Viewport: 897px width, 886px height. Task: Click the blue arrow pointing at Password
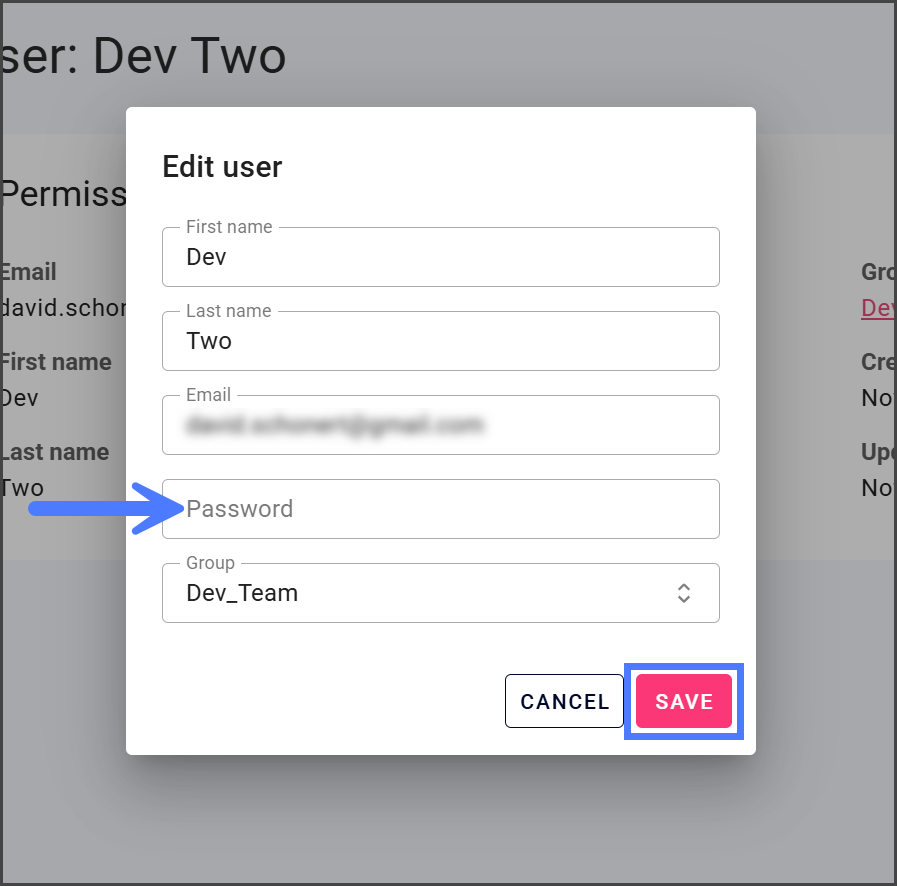100,508
